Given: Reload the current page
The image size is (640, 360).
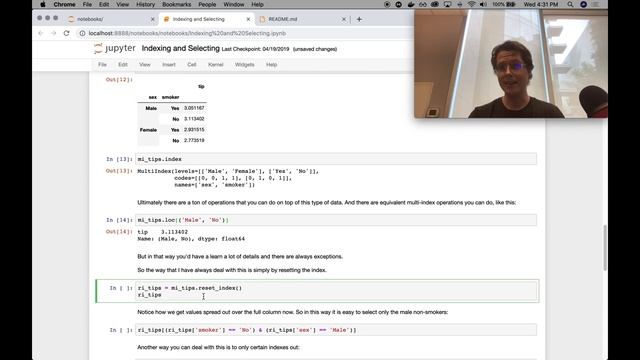Looking at the screenshot, I should pyautogui.click(x=67, y=33).
